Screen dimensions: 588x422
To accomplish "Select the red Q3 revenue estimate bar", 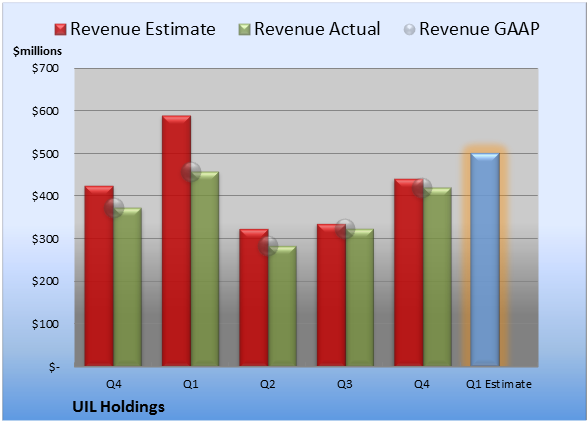I will 332,295.
